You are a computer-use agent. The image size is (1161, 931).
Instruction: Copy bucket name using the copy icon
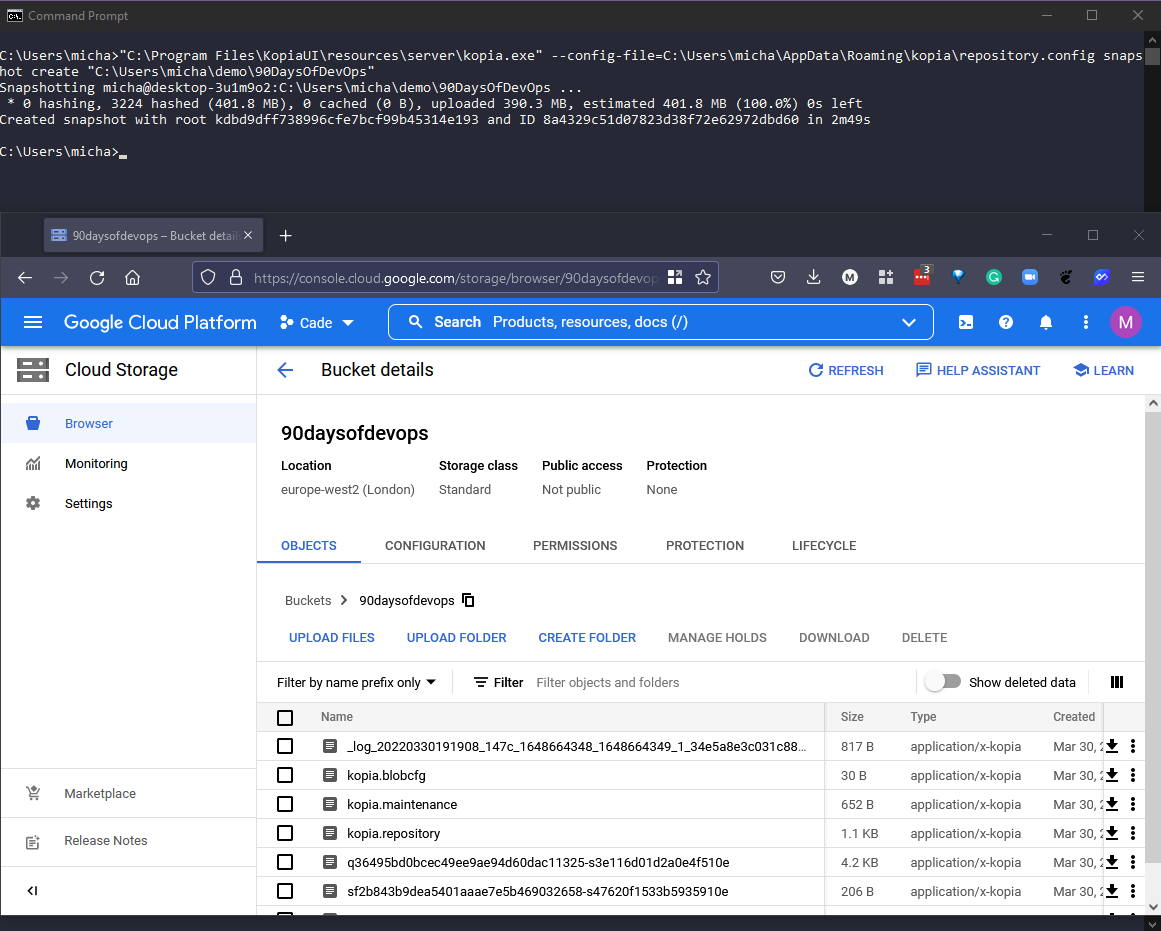click(468, 601)
